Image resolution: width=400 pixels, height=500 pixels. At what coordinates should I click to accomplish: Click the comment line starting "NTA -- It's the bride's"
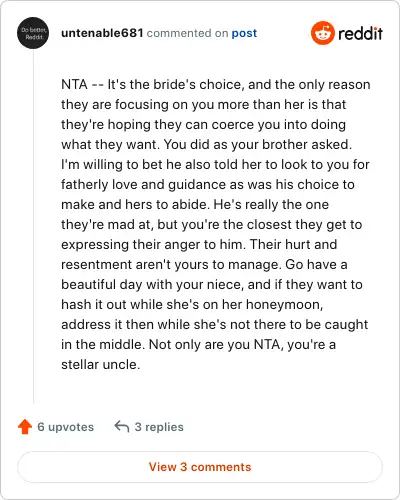pyautogui.click(x=216, y=85)
